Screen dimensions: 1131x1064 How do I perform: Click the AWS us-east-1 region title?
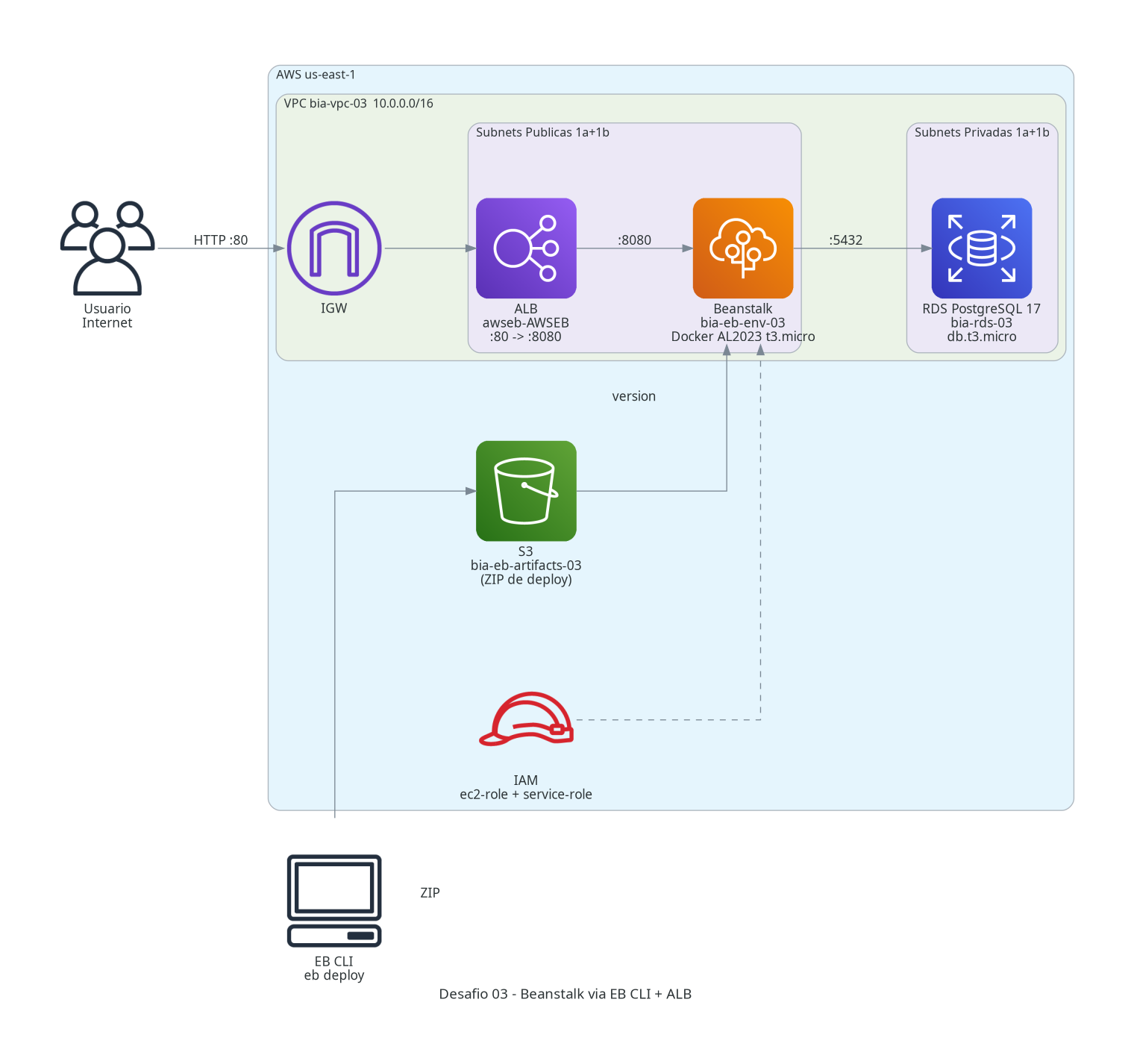tap(316, 75)
